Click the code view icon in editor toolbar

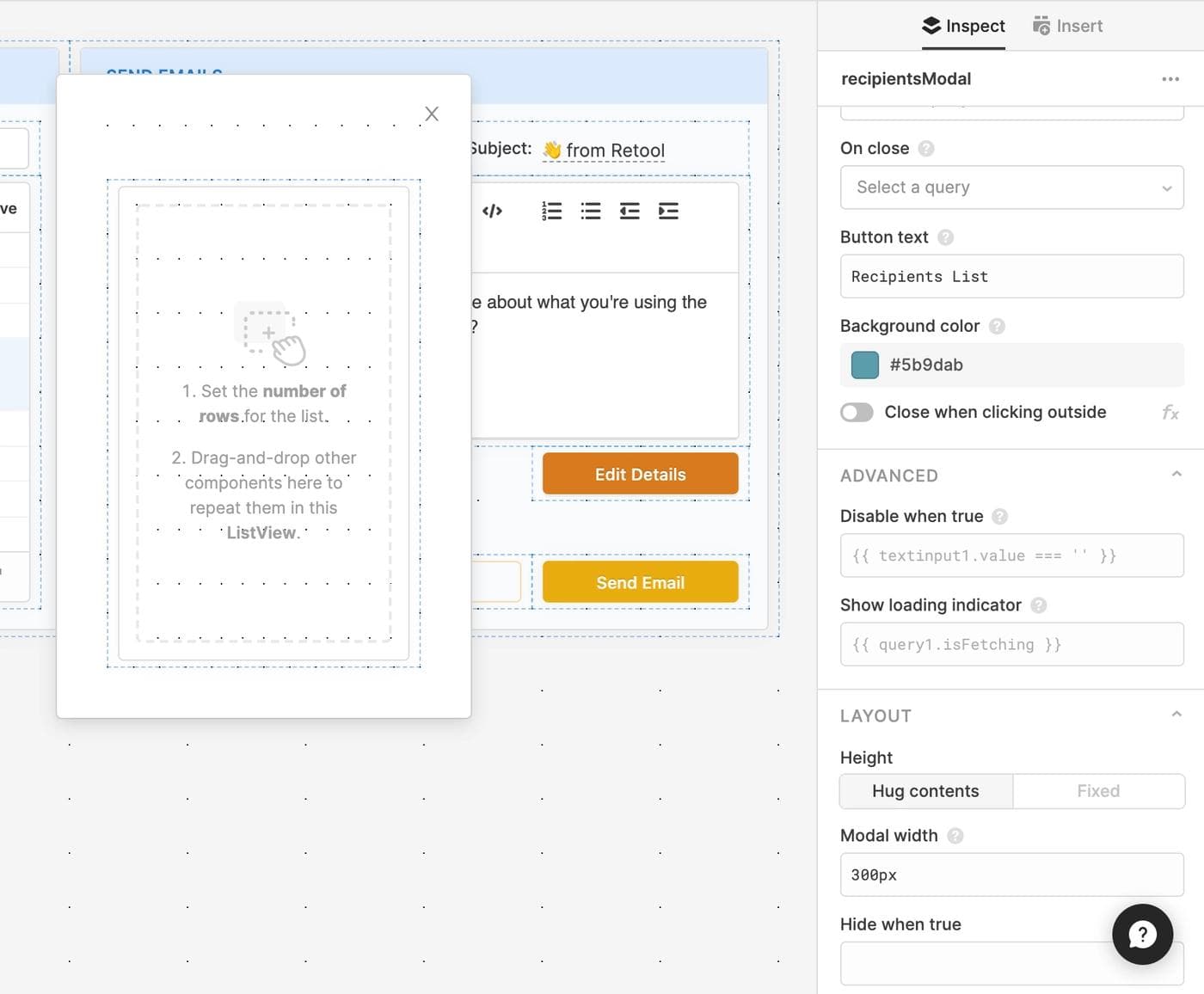pos(492,212)
